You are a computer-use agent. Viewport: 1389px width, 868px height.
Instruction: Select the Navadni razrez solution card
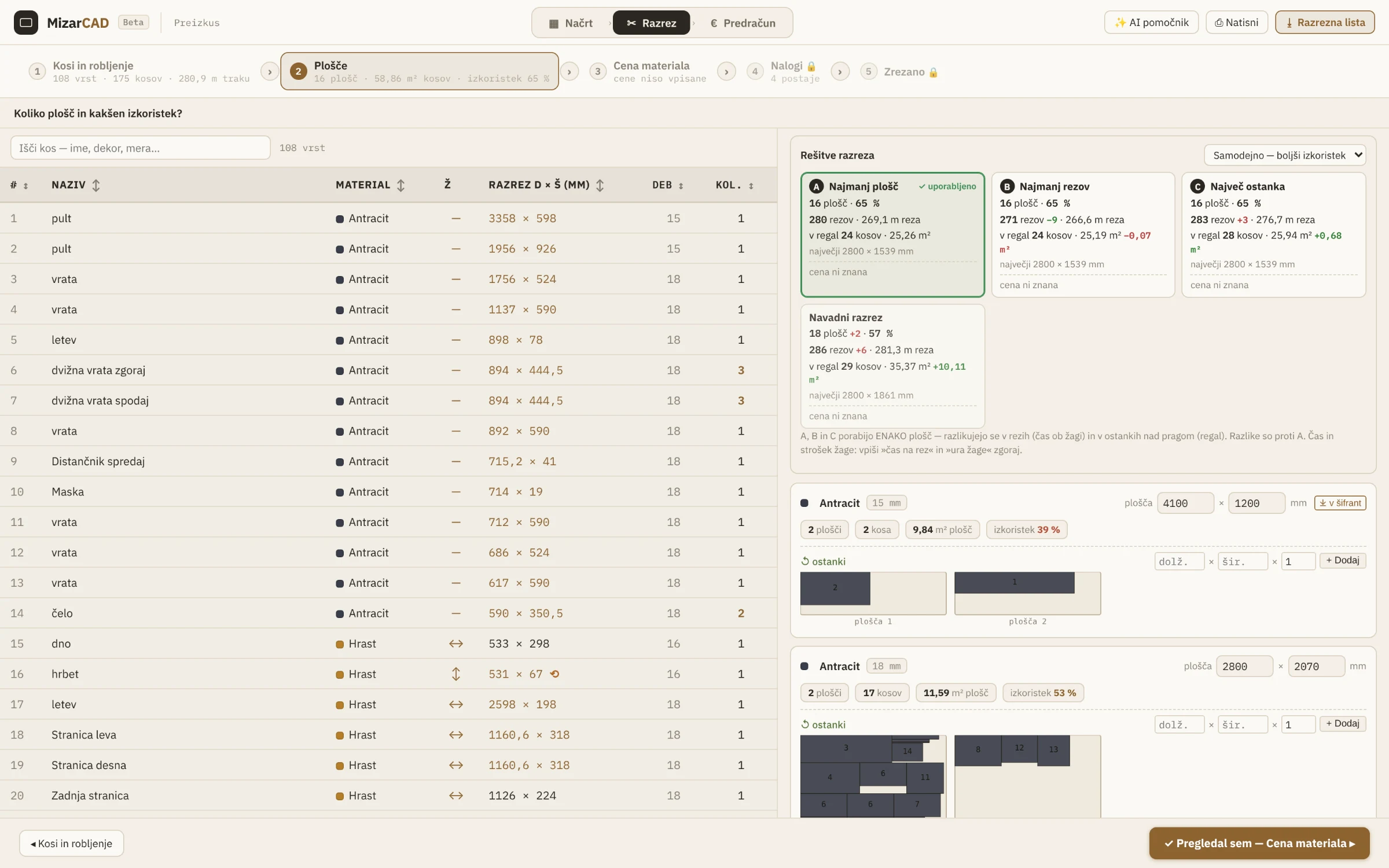click(892, 366)
